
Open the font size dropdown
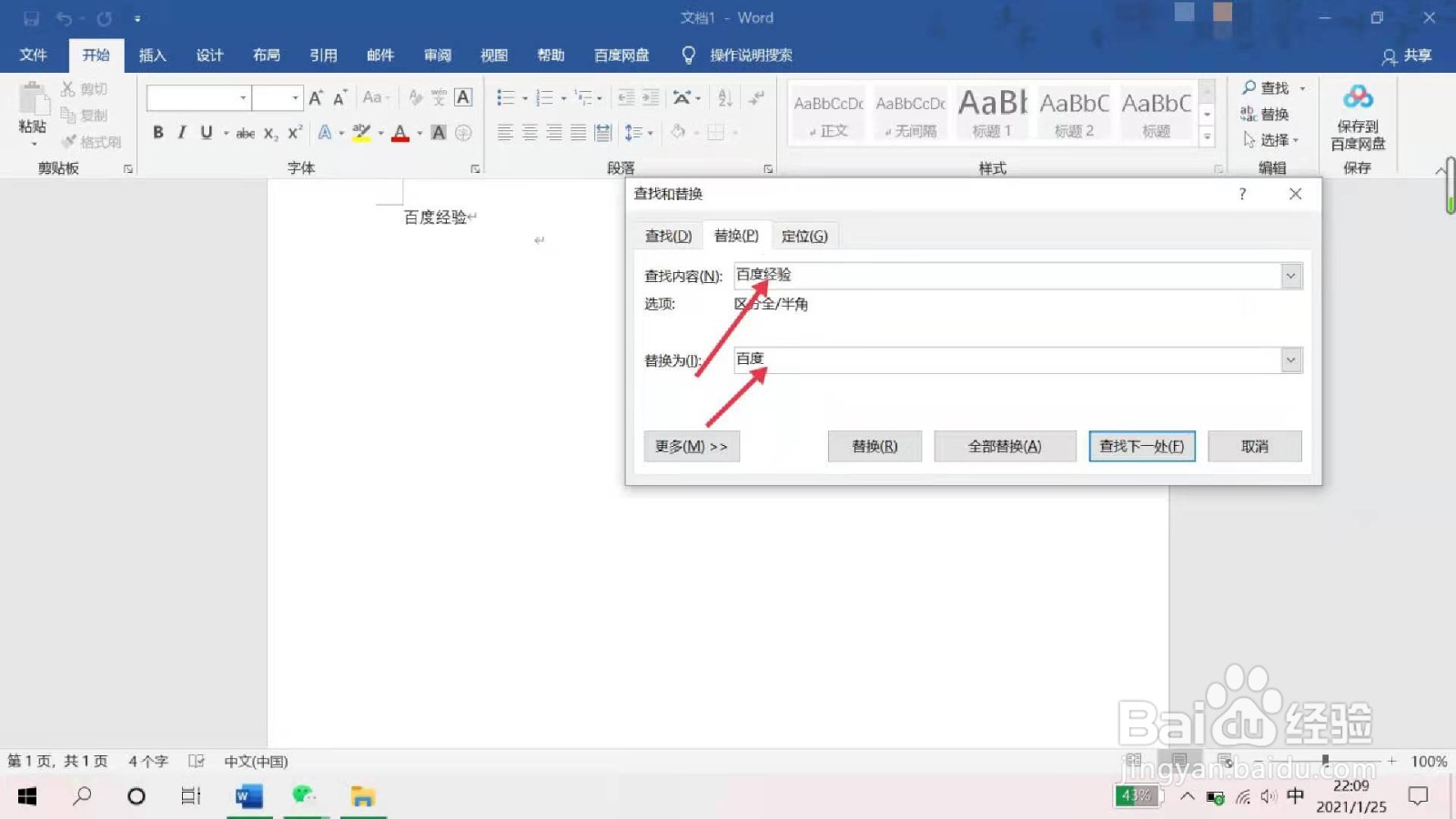(x=296, y=97)
